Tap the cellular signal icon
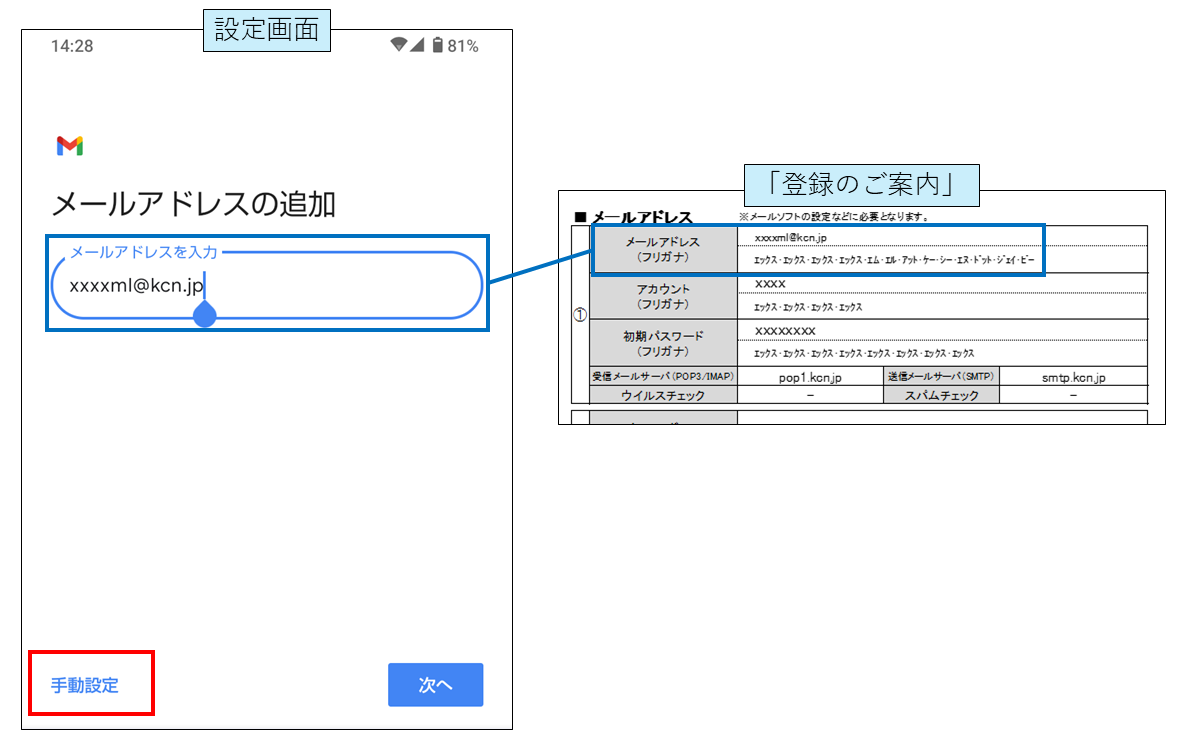1192x743 pixels. pos(417,46)
